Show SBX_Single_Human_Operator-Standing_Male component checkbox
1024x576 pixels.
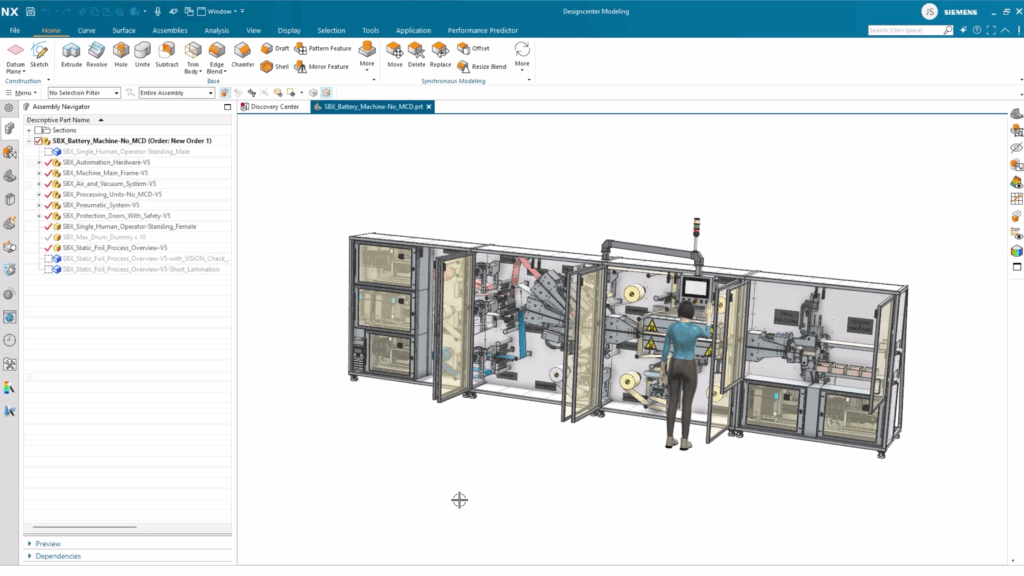coord(47,152)
